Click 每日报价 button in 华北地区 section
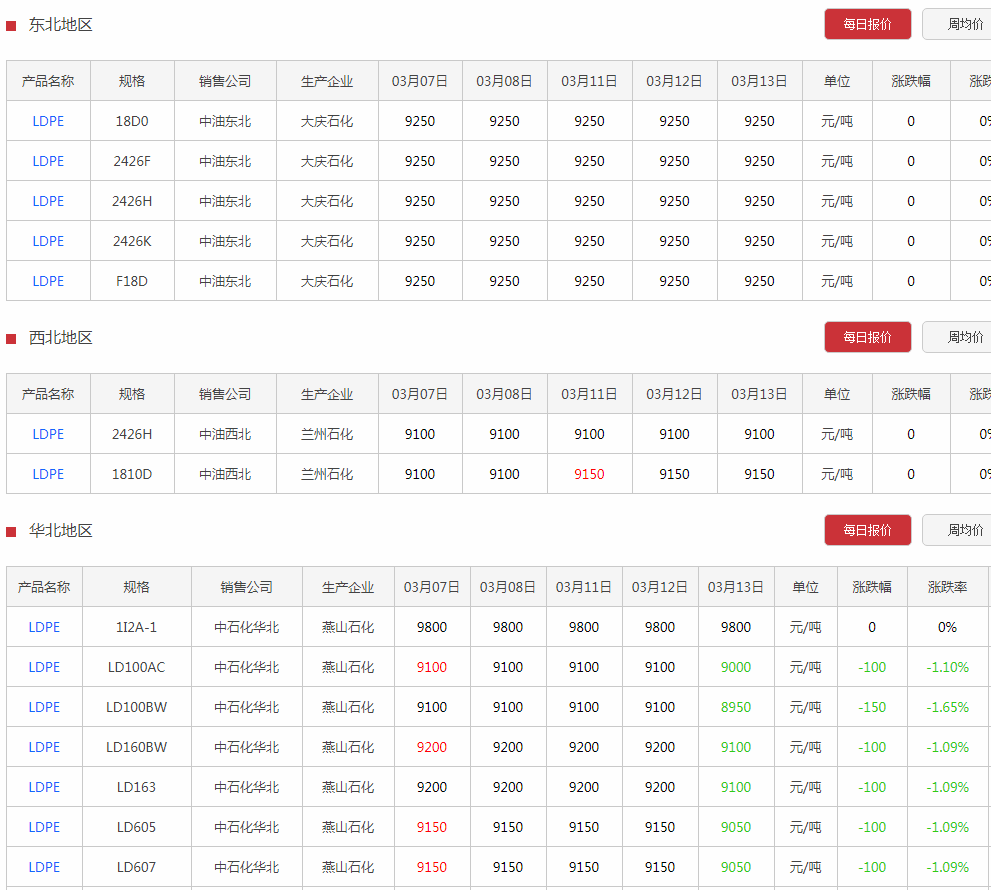This screenshot has width=991, height=890. (867, 530)
